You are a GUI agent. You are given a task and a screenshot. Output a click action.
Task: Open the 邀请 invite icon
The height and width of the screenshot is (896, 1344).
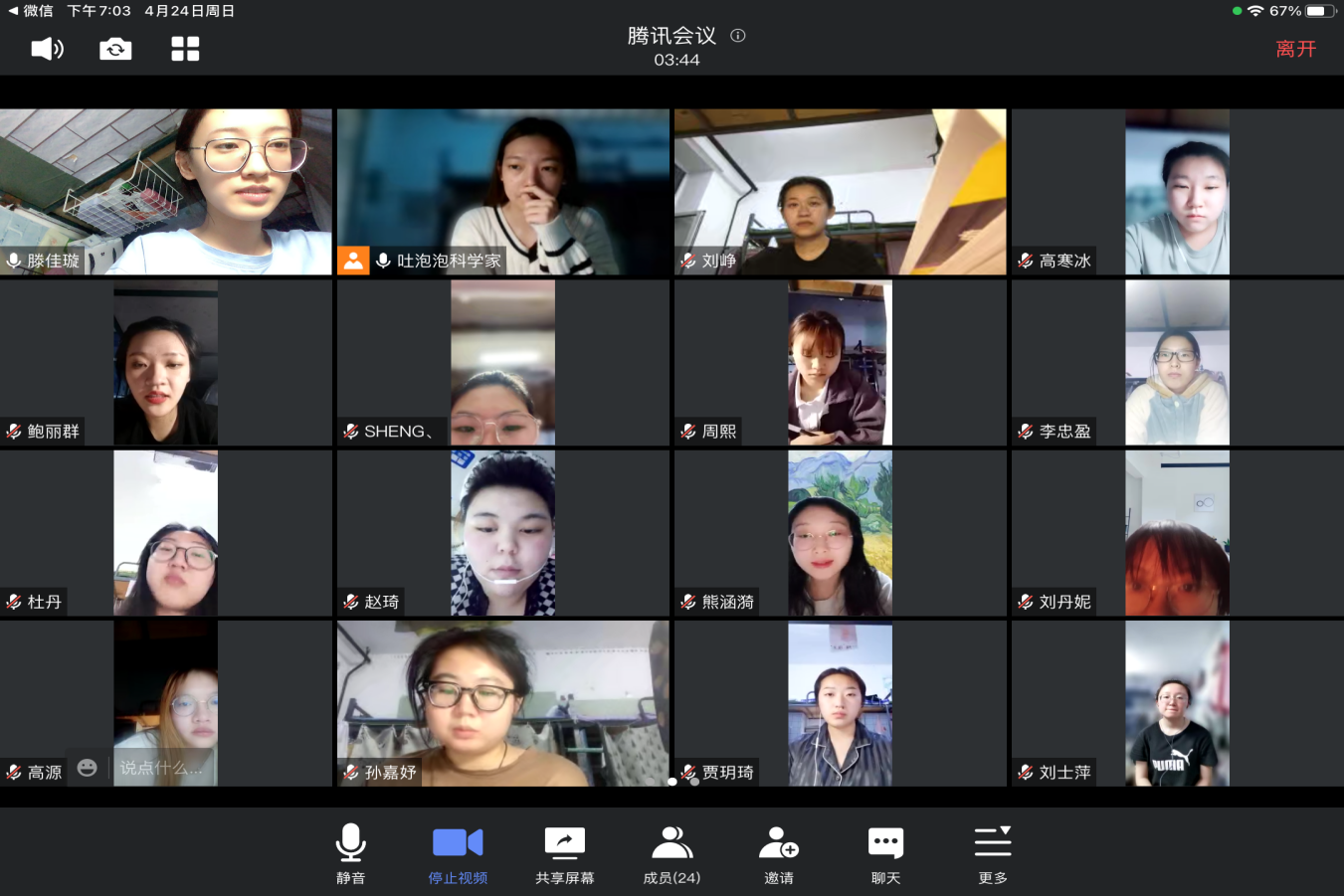click(779, 854)
